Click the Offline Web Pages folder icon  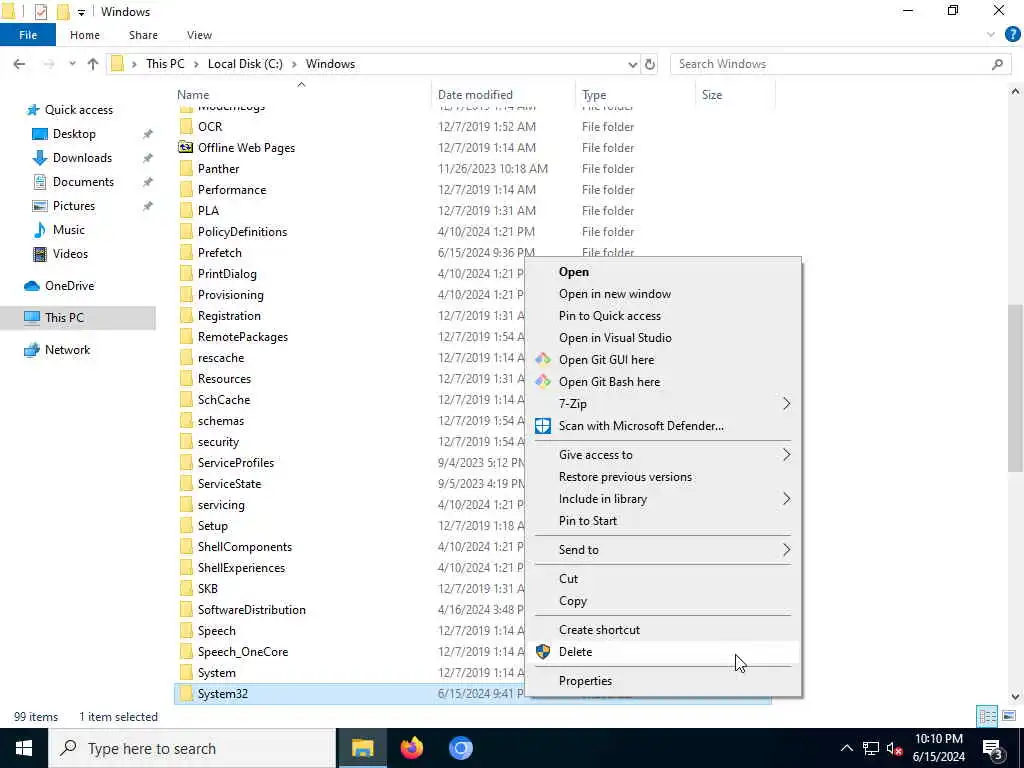coord(186,148)
